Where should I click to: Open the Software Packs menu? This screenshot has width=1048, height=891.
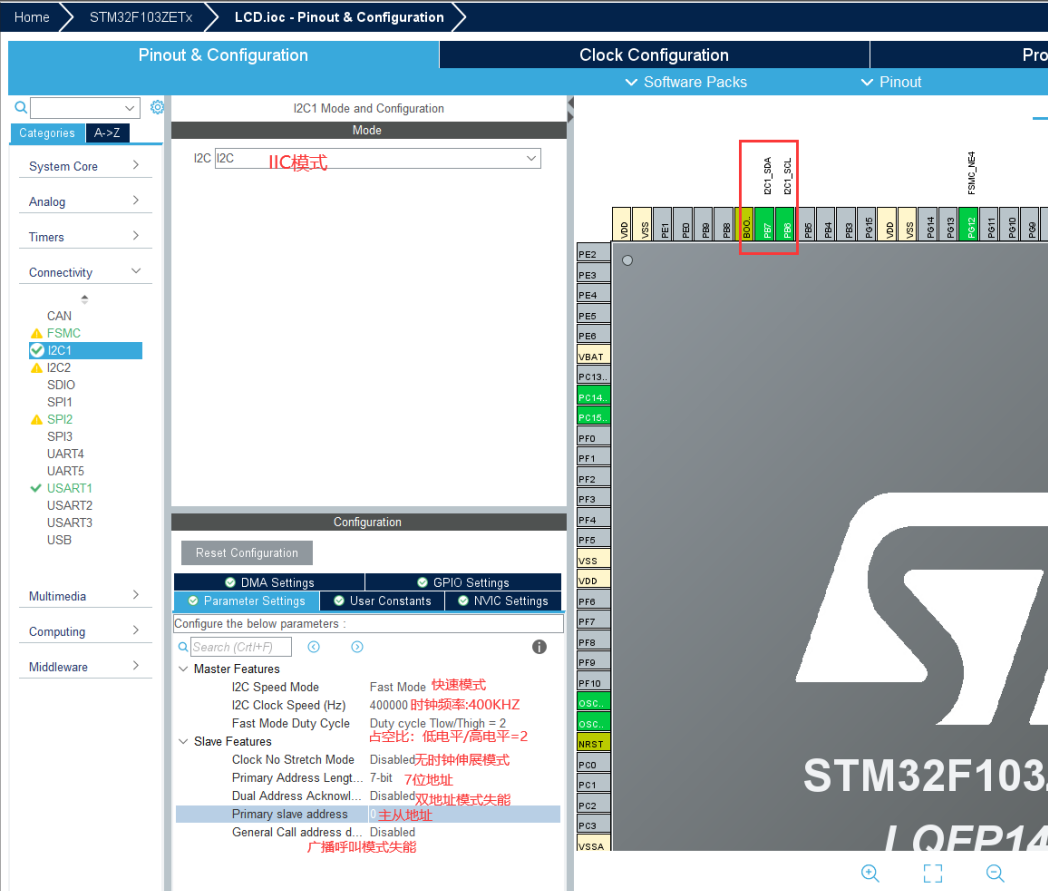click(686, 82)
